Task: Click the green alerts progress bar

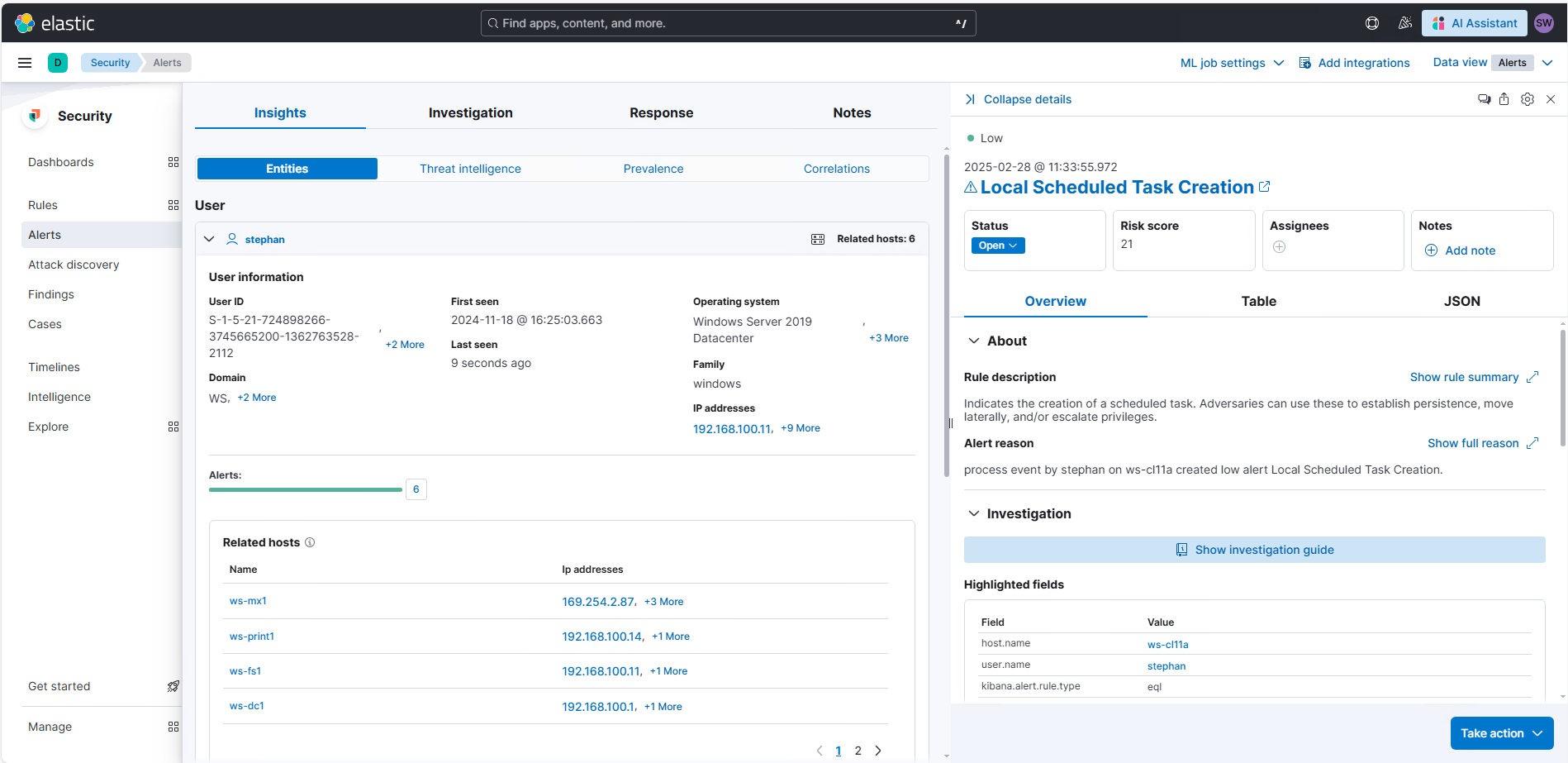Action: click(306, 490)
